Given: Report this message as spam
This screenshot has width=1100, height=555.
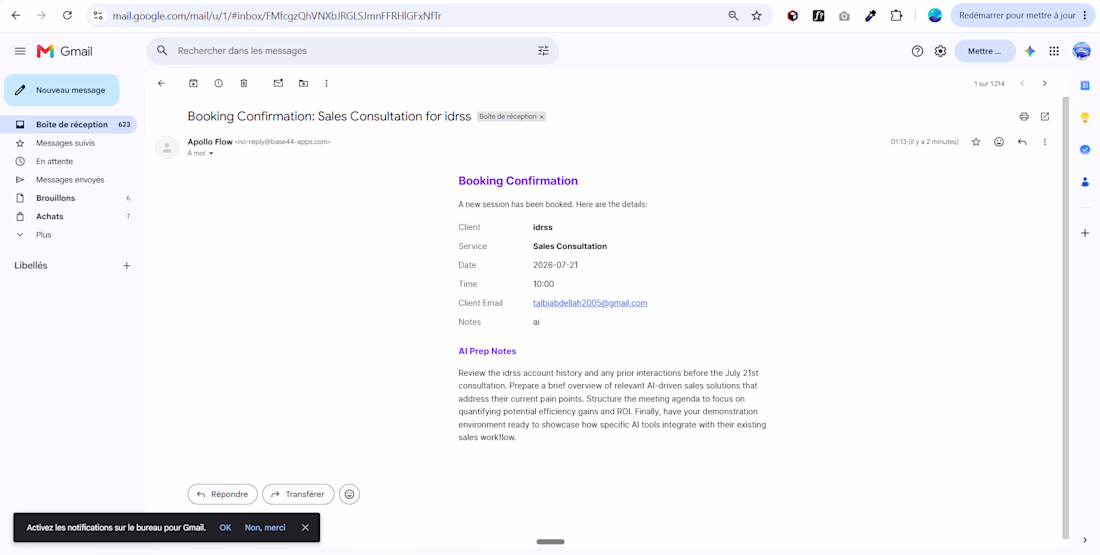Looking at the screenshot, I should [x=219, y=83].
